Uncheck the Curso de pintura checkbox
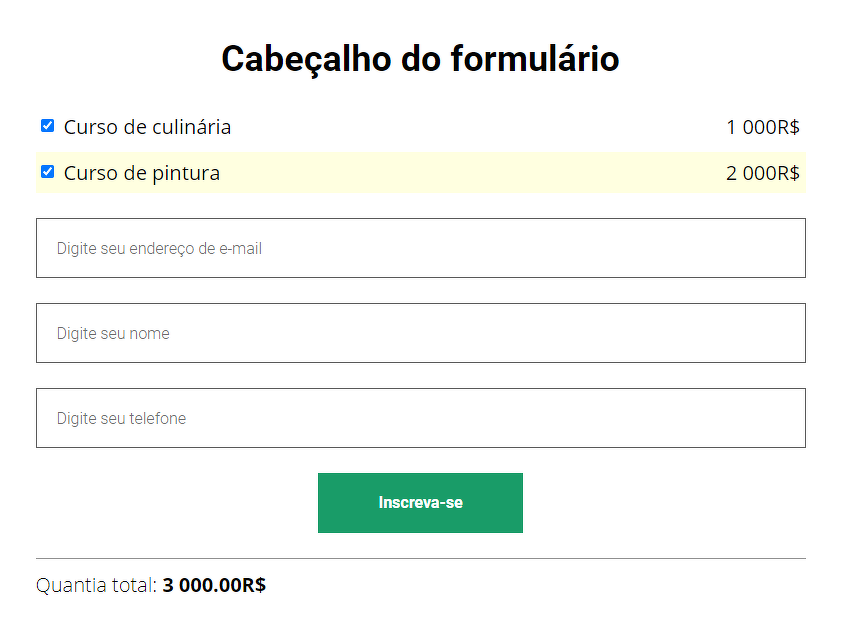Image resolution: width=866 pixels, height=620 pixels. coord(47,172)
